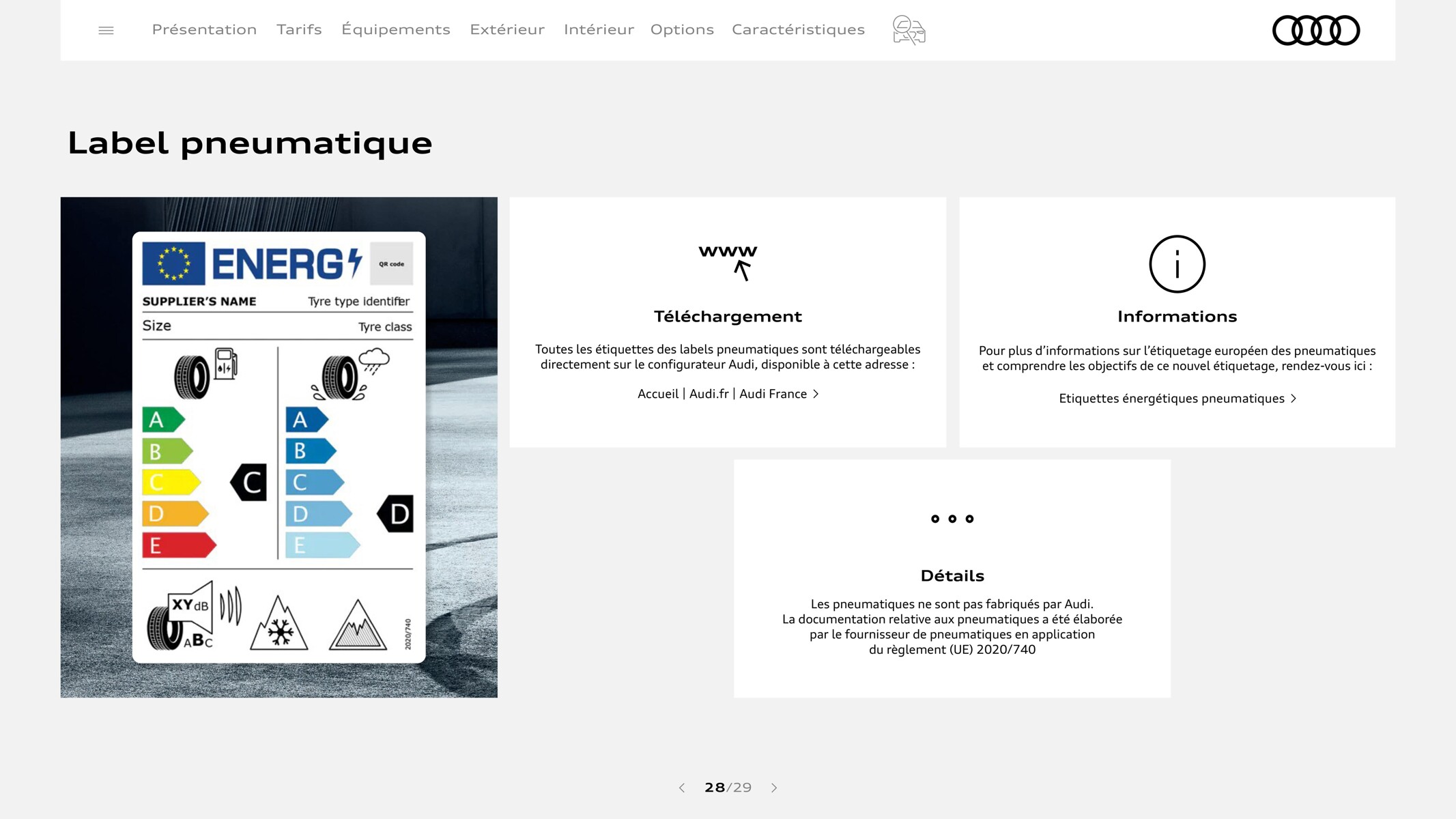Click the wet grip rain tyre pictogram
Image resolution: width=1456 pixels, height=819 pixels.
(350, 374)
